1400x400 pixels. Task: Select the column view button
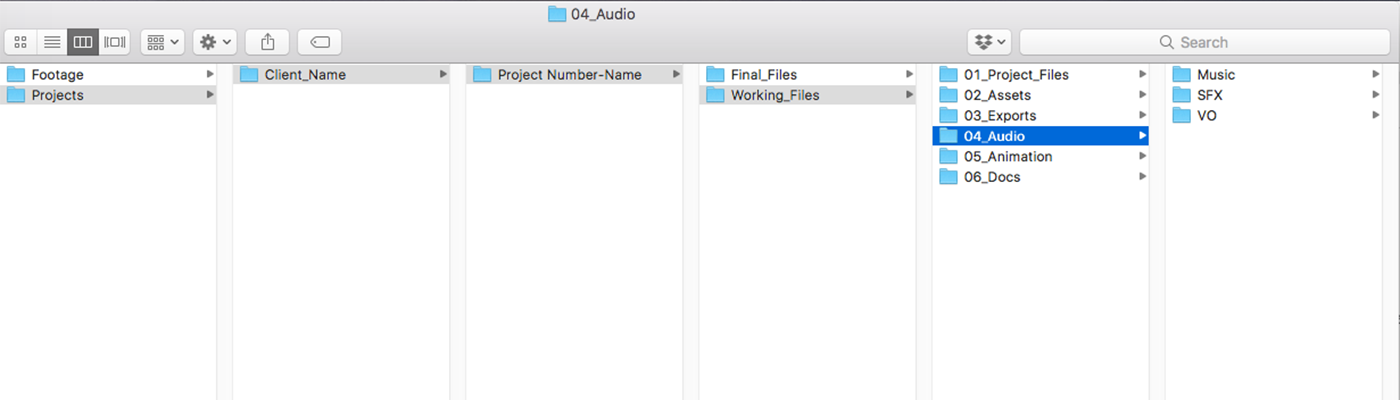(83, 42)
